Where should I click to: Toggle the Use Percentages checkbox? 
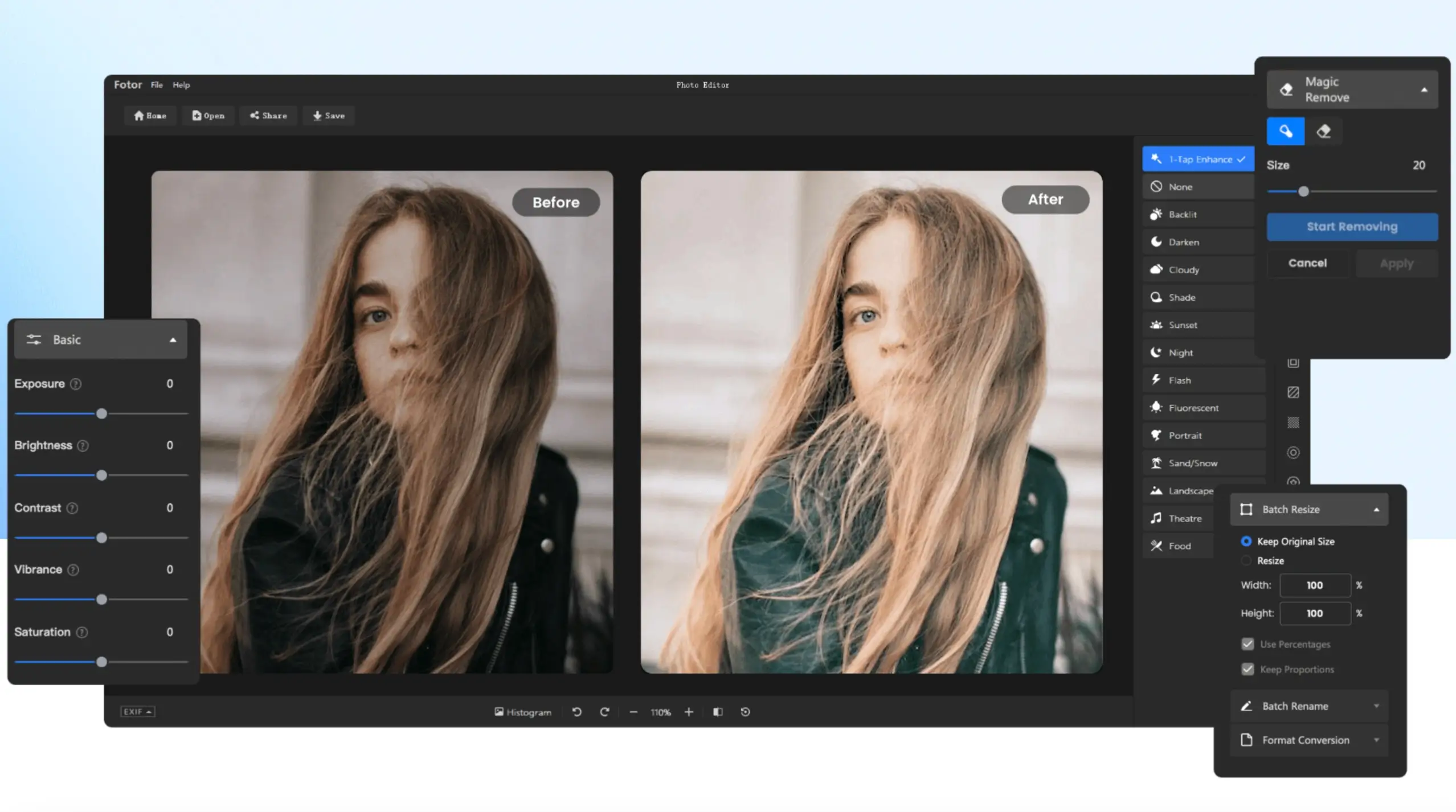1248,644
